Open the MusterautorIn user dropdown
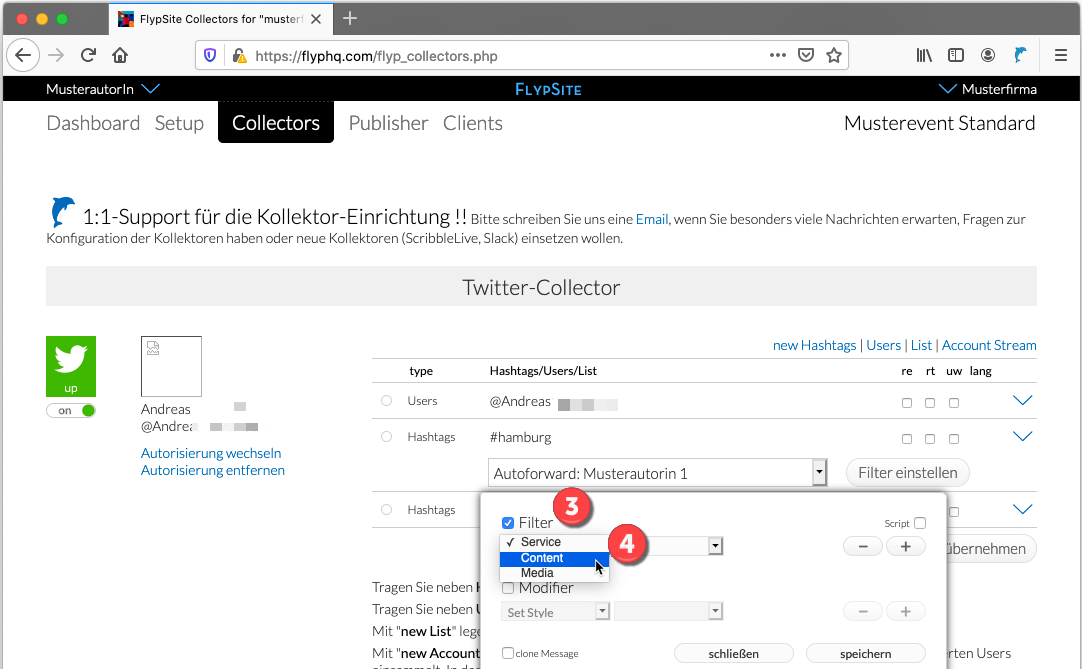Viewport: 1082px width, 669px height. click(103, 88)
